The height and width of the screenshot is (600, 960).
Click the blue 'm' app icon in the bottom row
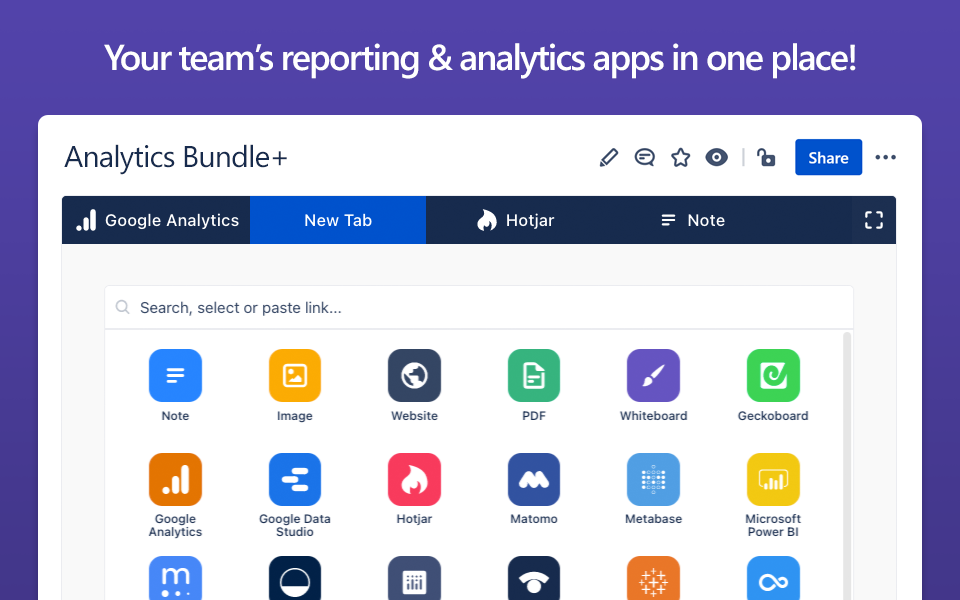tap(175, 578)
